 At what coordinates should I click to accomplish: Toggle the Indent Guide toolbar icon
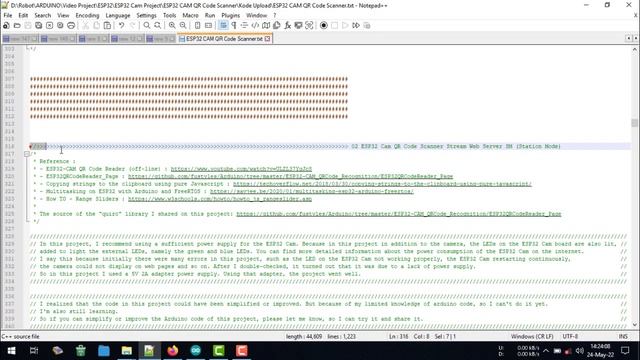[x=244, y=25]
